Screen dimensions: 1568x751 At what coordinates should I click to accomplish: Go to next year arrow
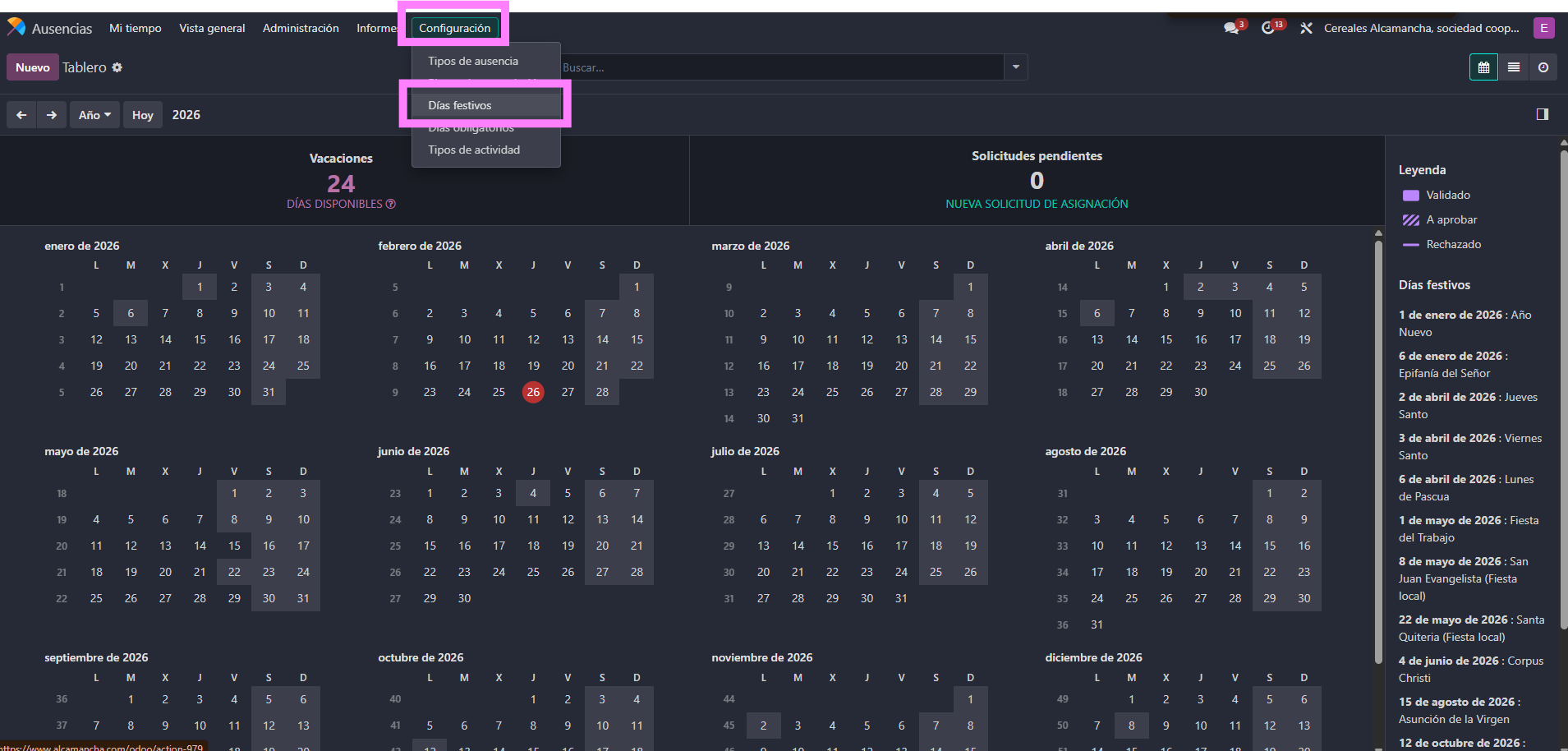52,115
